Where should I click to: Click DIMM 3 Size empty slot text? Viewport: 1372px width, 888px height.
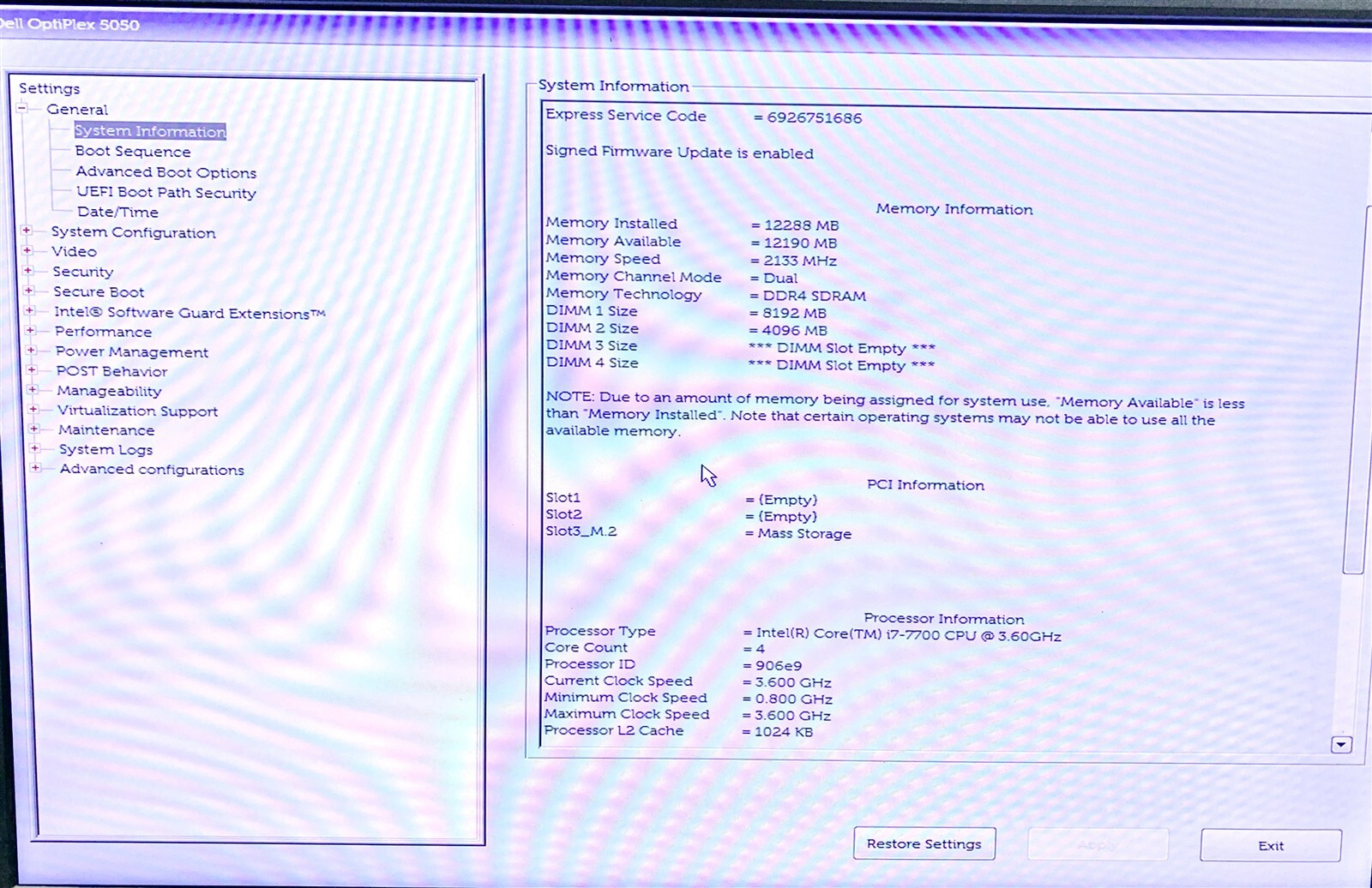click(841, 348)
